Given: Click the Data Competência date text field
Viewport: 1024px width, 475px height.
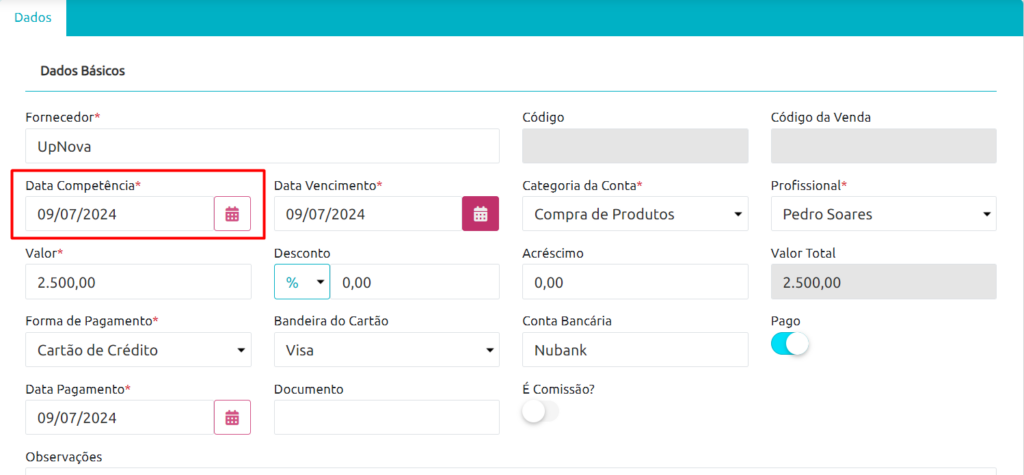Looking at the screenshot, I should click(120, 214).
